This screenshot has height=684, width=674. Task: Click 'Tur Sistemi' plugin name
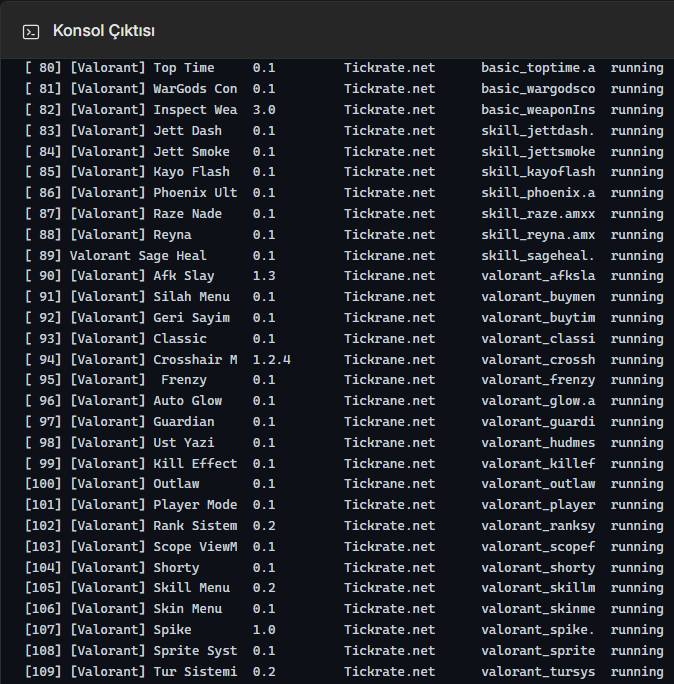point(195,671)
